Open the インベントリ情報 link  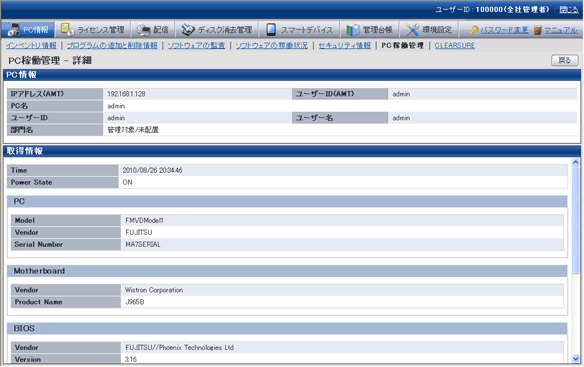coord(31,45)
